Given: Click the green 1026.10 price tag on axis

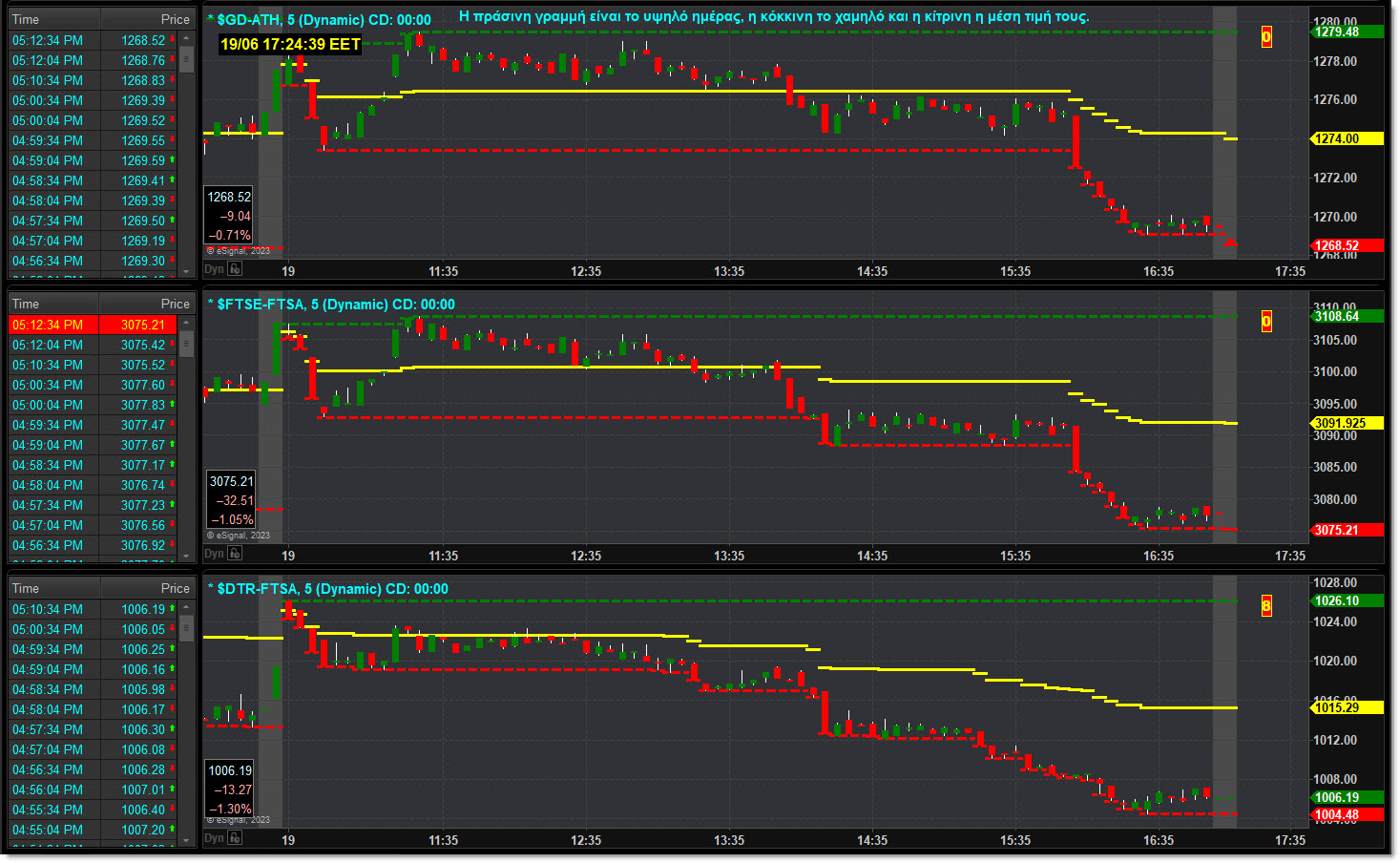Looking at the screenshot, I should pyautogui.click(x=1348, y=600).
